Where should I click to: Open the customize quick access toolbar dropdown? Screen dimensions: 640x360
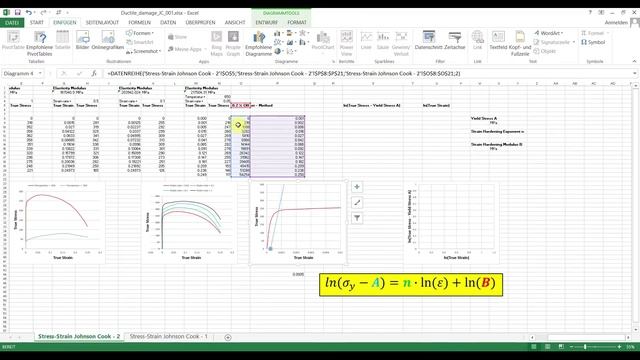click(67, 13)
